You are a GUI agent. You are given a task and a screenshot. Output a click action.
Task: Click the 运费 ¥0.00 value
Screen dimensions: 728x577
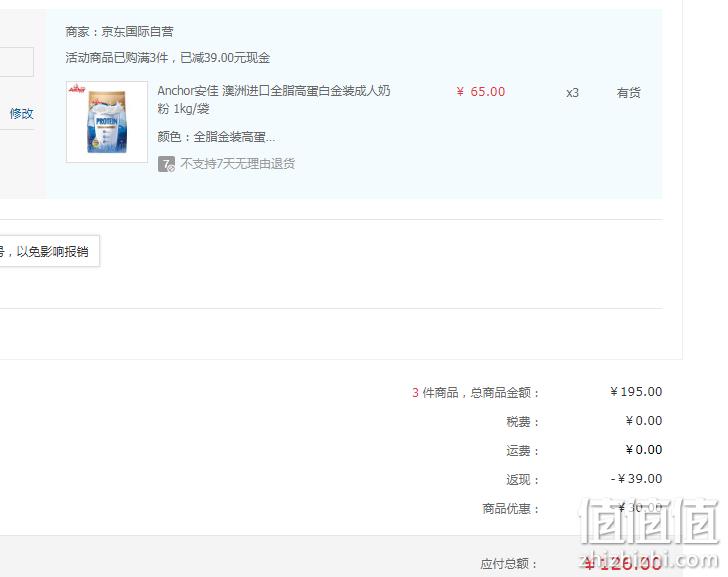(644, 450)
